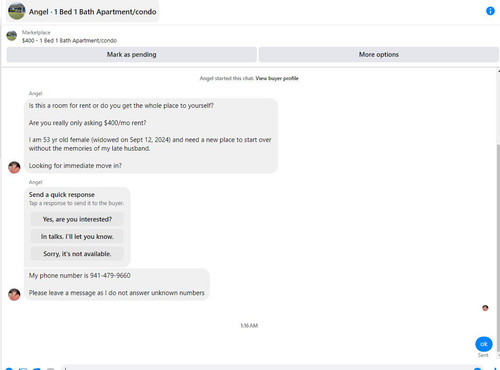500x370 pixels.
Task: Select the phone number message bubble
Action: pyautogui.click(x=117, y=284)
